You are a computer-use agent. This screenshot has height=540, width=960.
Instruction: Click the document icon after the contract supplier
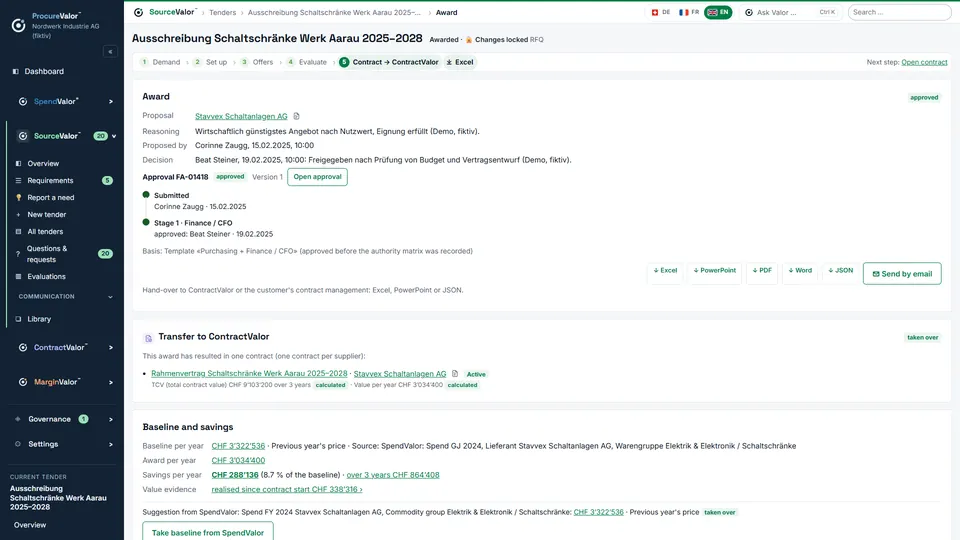(x=455, y=373)
